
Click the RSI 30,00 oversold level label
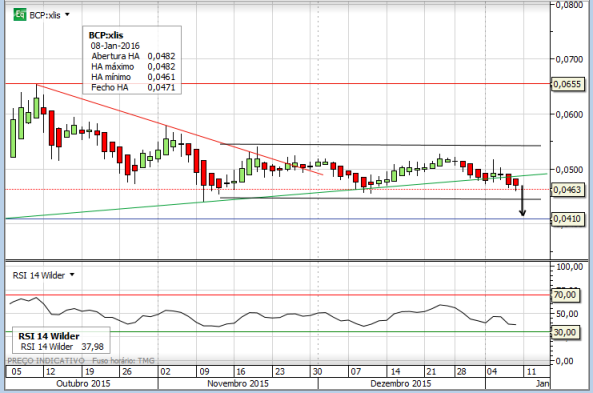[x=565, y=332]
